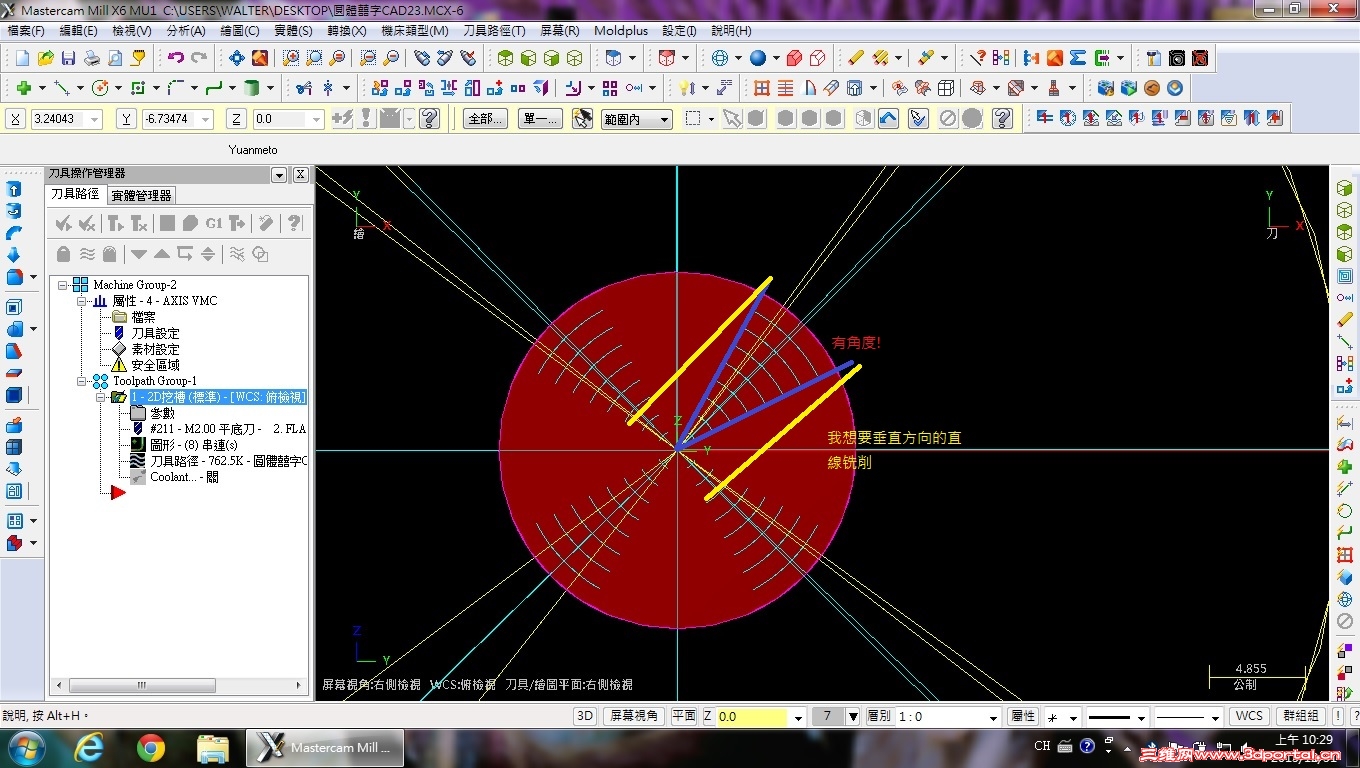Image resolution: width=1360 pixels, height=768 pixels.
Task: Collapse the 屬性 - 4 - AXIS VMC node
Action: pyautogui.click(x=82, y=301)
